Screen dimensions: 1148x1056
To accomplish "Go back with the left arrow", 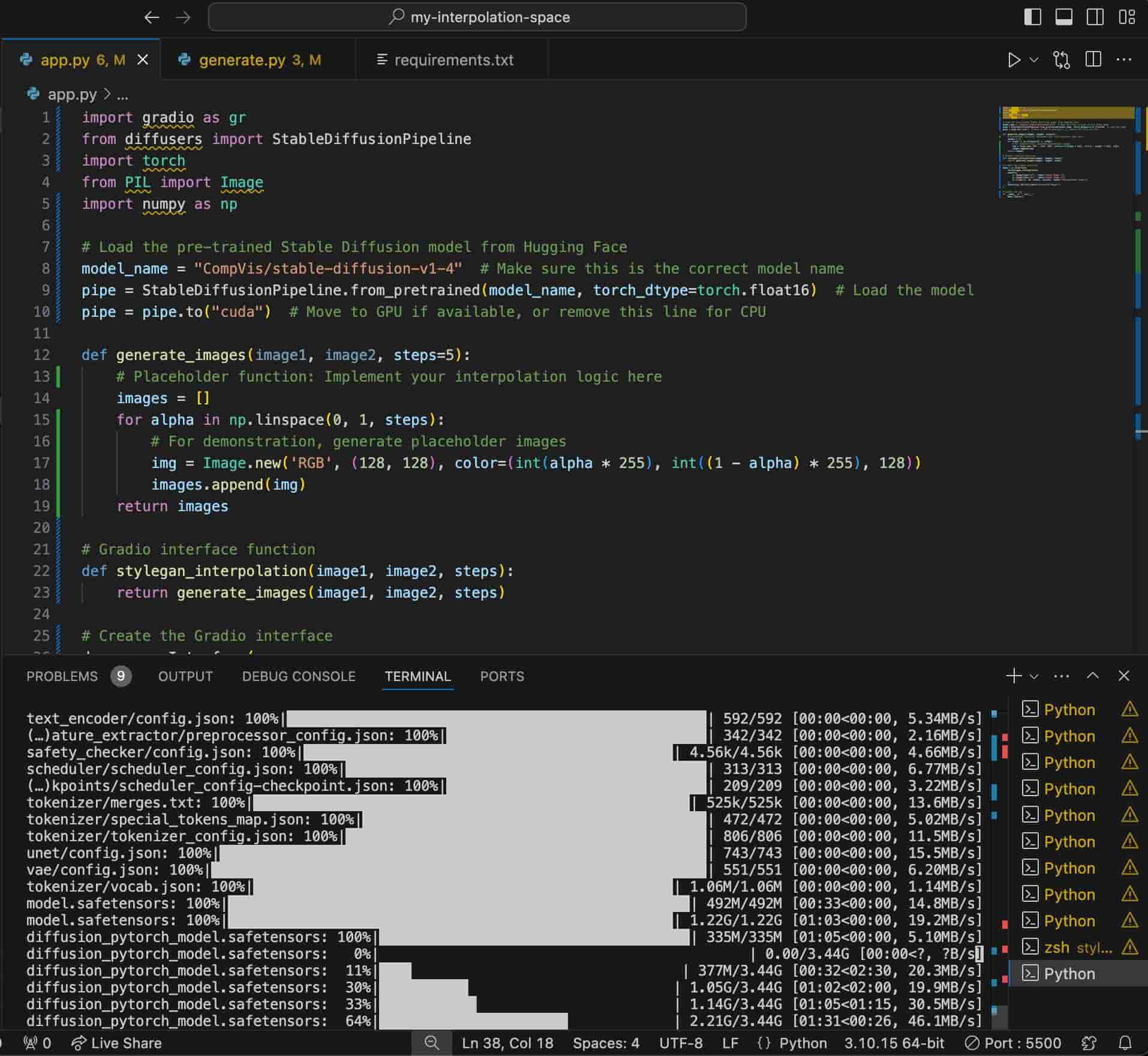I will pos(152,17).
